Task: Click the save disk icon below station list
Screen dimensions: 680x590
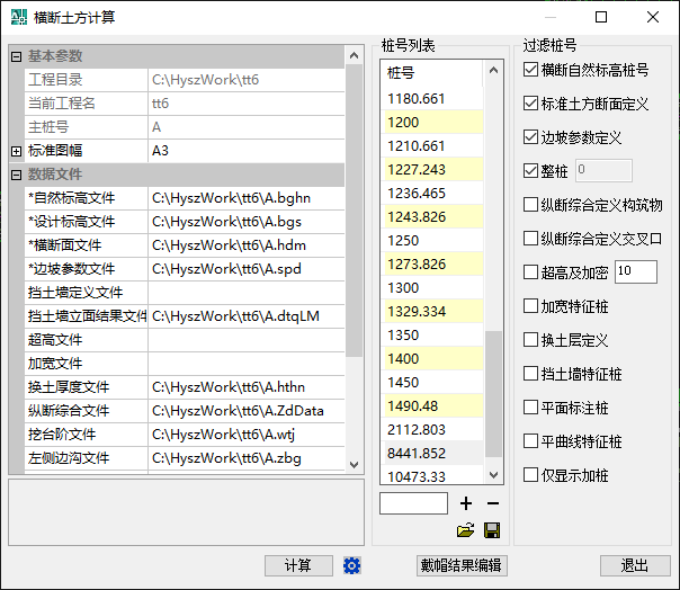Action: tap(492, 531)
